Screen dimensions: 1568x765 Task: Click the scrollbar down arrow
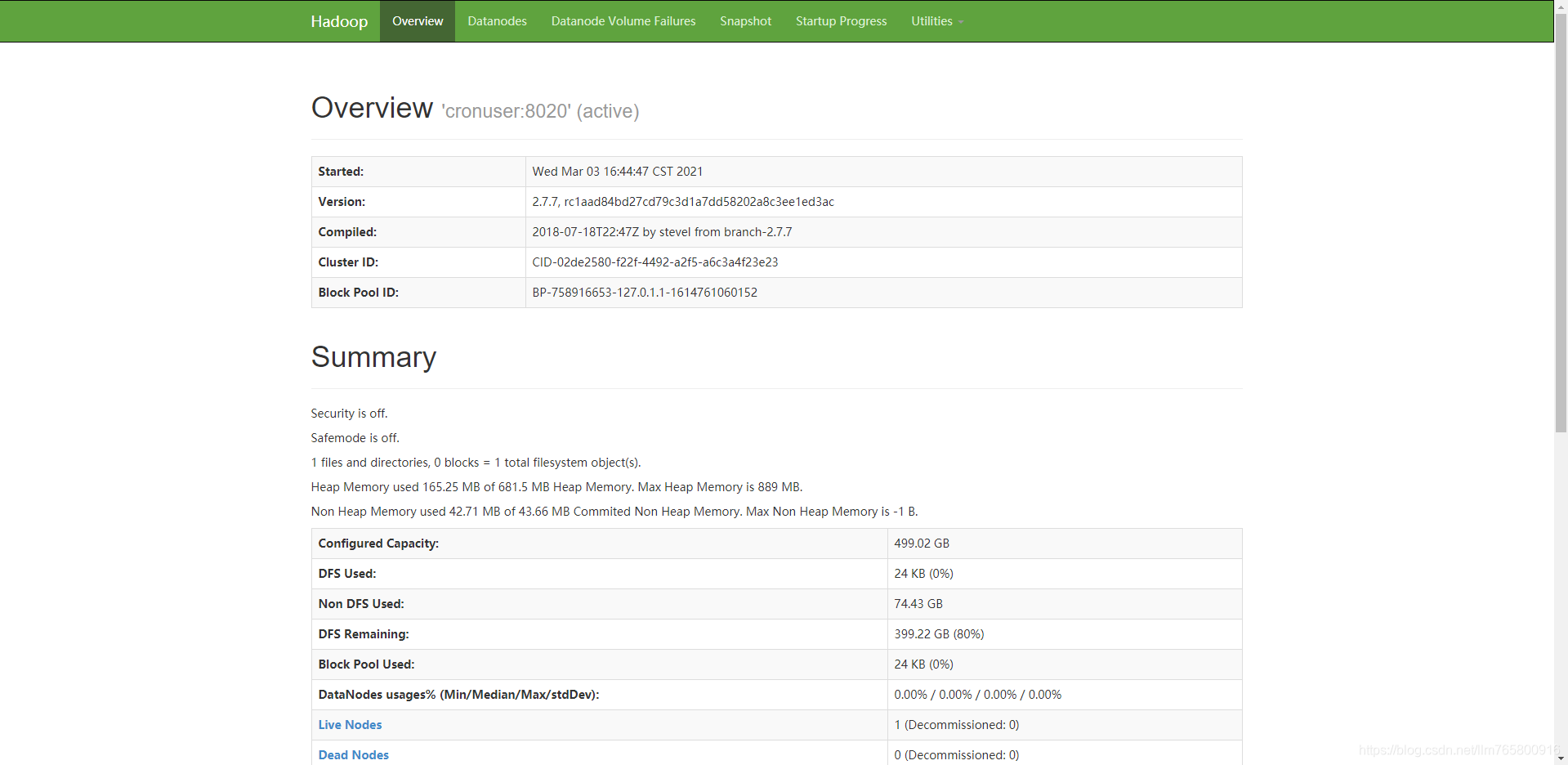pos(1561,758)
